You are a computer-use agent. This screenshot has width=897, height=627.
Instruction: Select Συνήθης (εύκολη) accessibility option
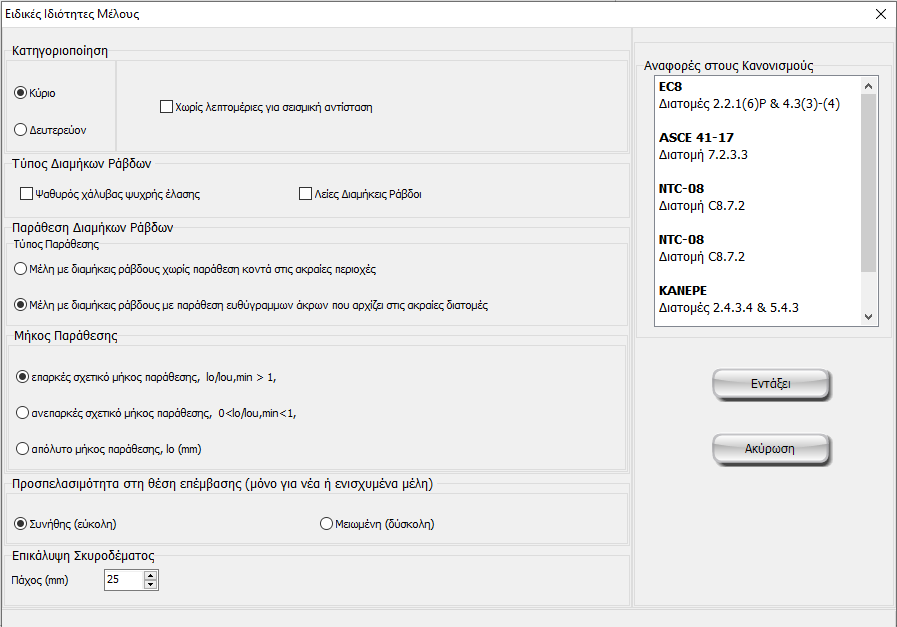(x=20, y=523)
